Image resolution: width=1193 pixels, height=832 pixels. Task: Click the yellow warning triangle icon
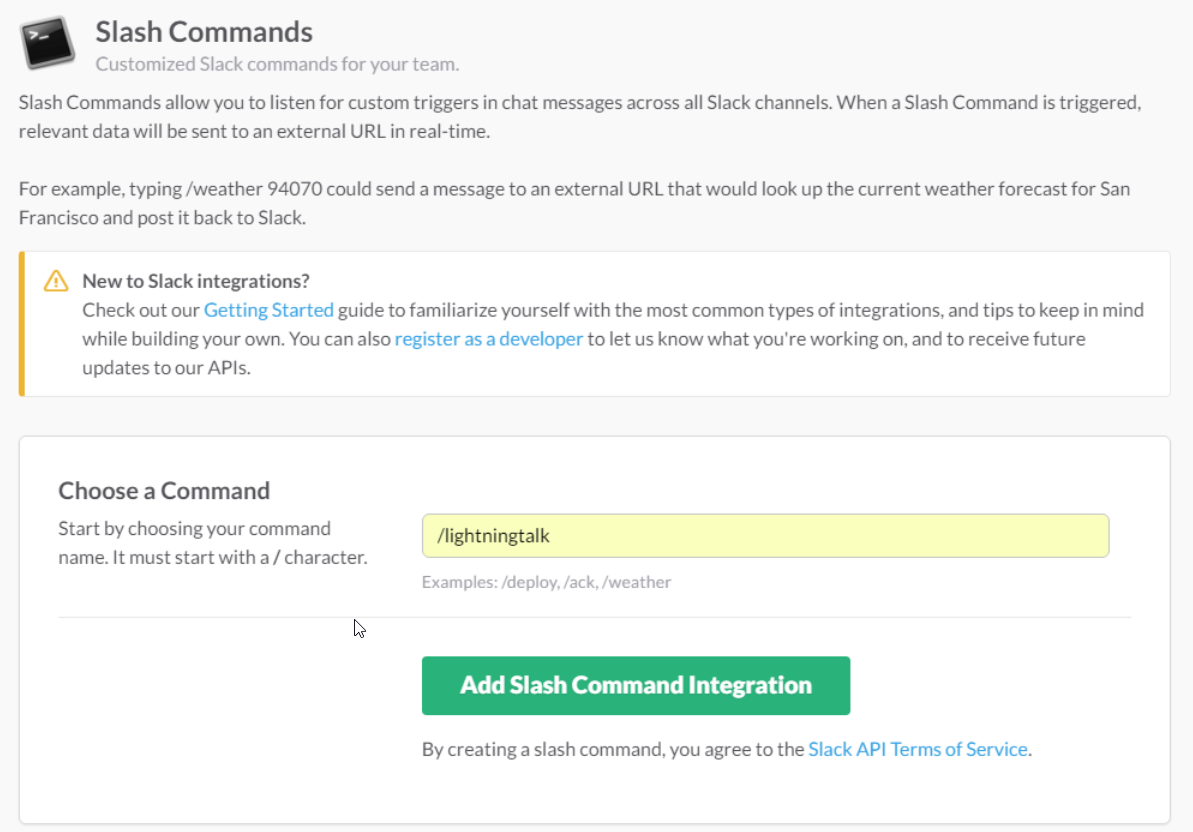coord(56,281)
